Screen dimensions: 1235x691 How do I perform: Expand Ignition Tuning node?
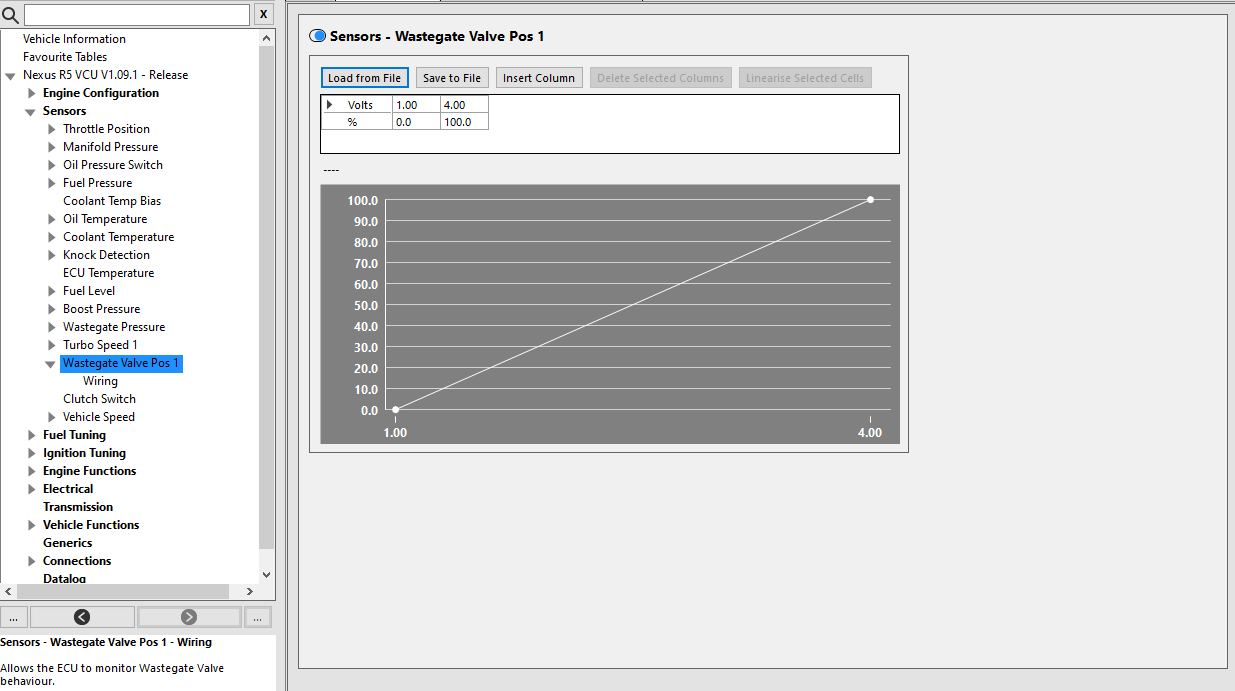pyautogui.click(x=32, y=453)
